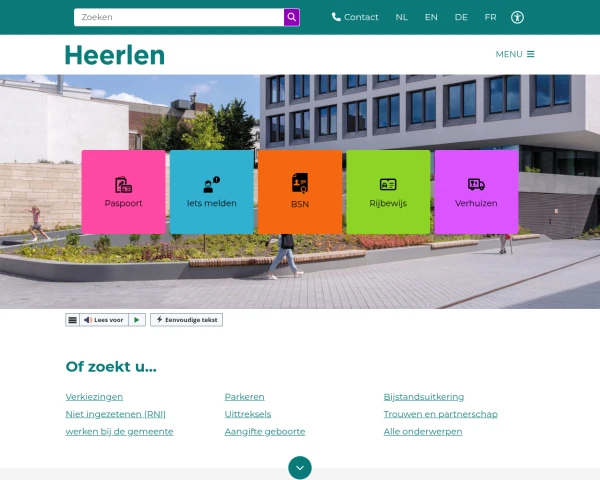Switch language to EN
Screen dimensions: 600x480
point(431,17)
